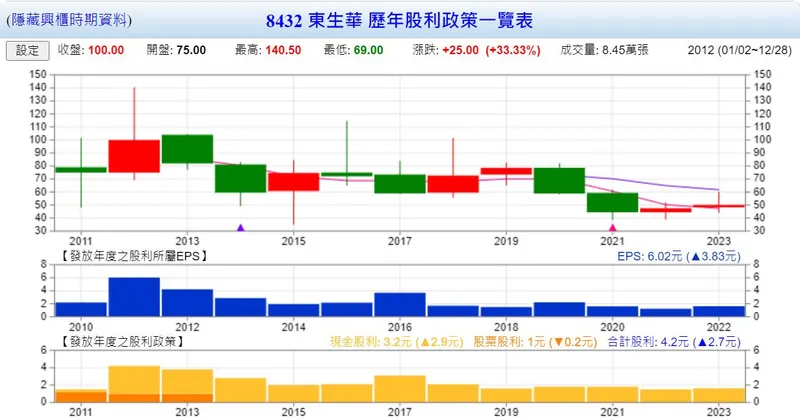Click the 發放年度之股利所屬EPS heading
Viewport: 800px width, 420px height.
pyautogui.click(x=134, y=256)
